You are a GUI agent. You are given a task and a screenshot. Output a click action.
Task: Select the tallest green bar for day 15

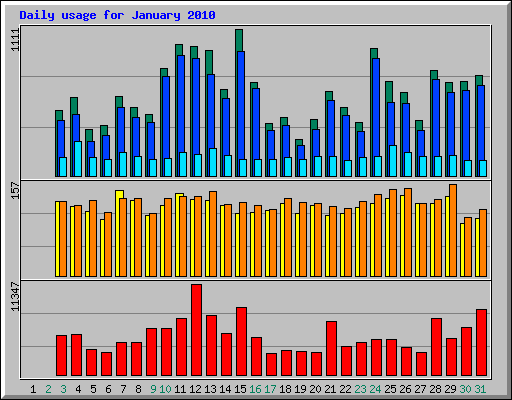(239, 40)
